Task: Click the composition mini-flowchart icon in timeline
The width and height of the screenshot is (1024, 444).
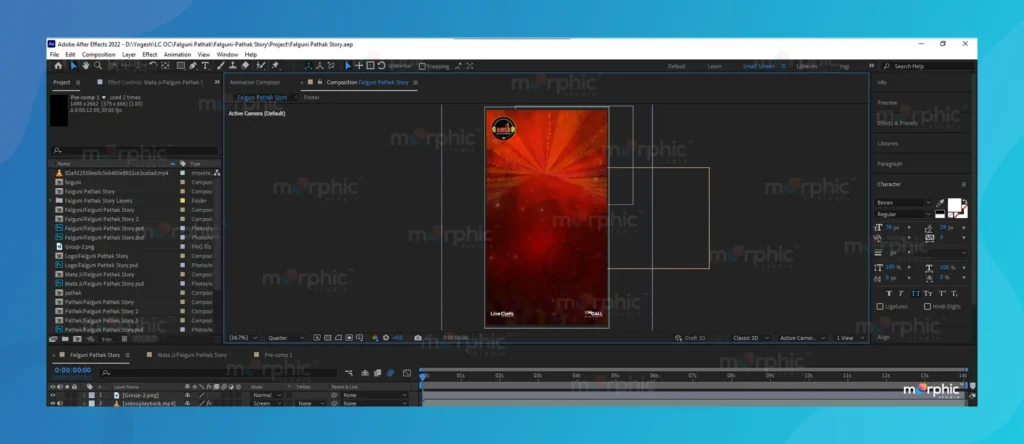Action: [x=349, y=373]
